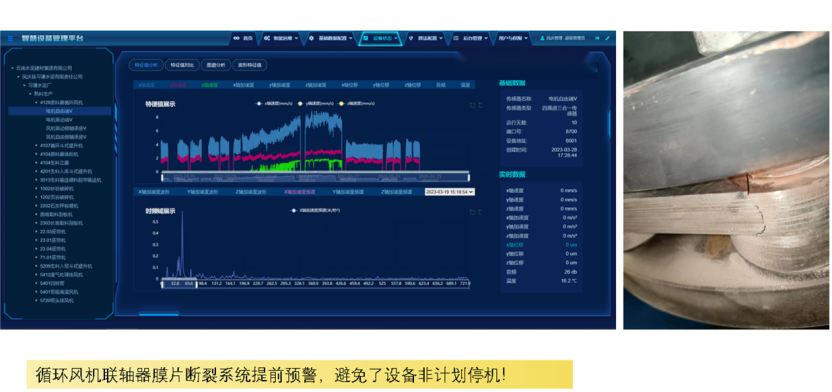Open the date-time dropdown 2023-03-19 15:18:54
Viewport: 832px width, 392px height.
pyautogui.click(x=450, y=192)
